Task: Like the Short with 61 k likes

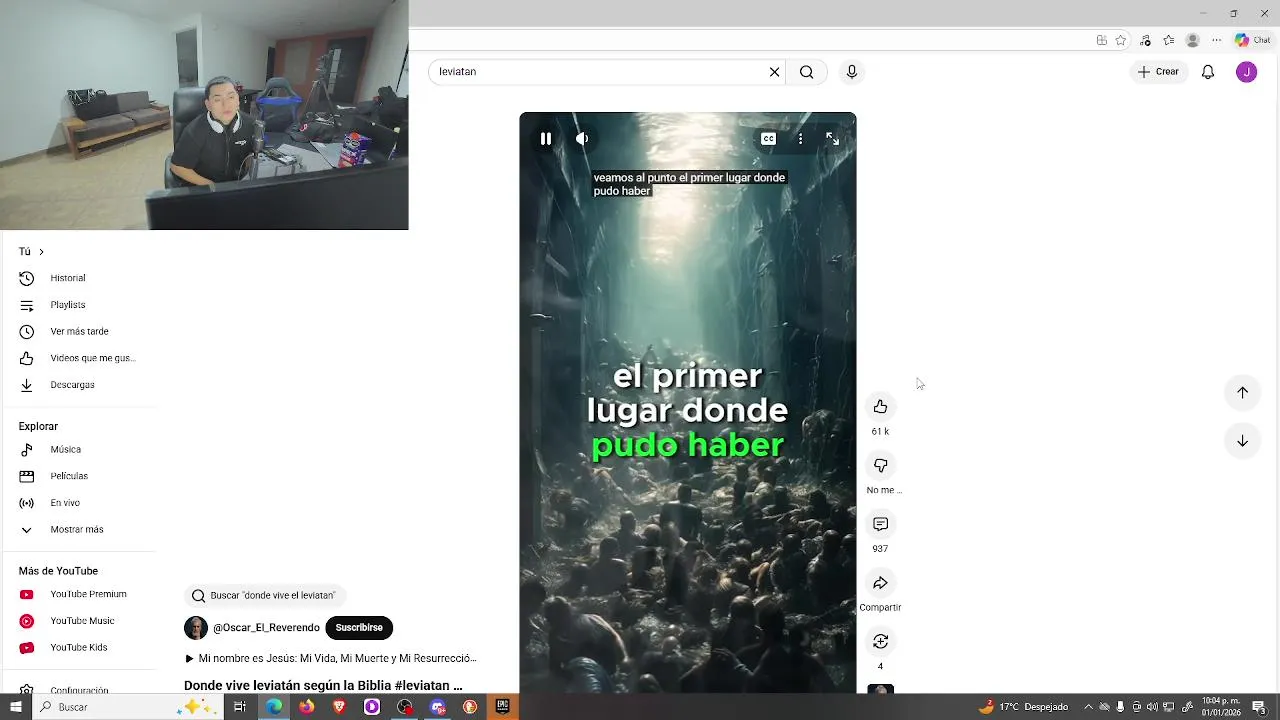Action: pos(880,407)
